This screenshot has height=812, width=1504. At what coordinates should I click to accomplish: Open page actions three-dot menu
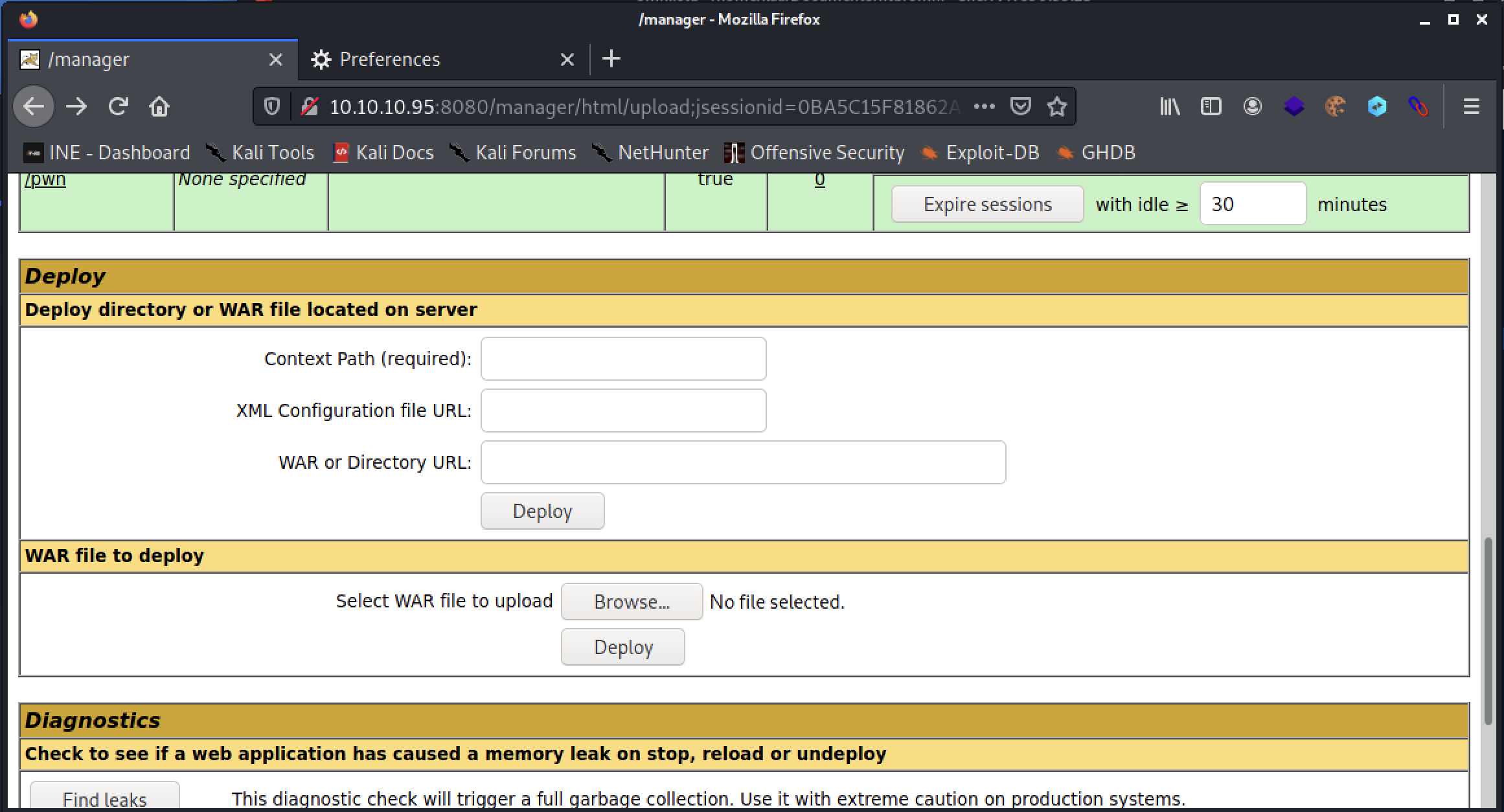coord(984,106)
